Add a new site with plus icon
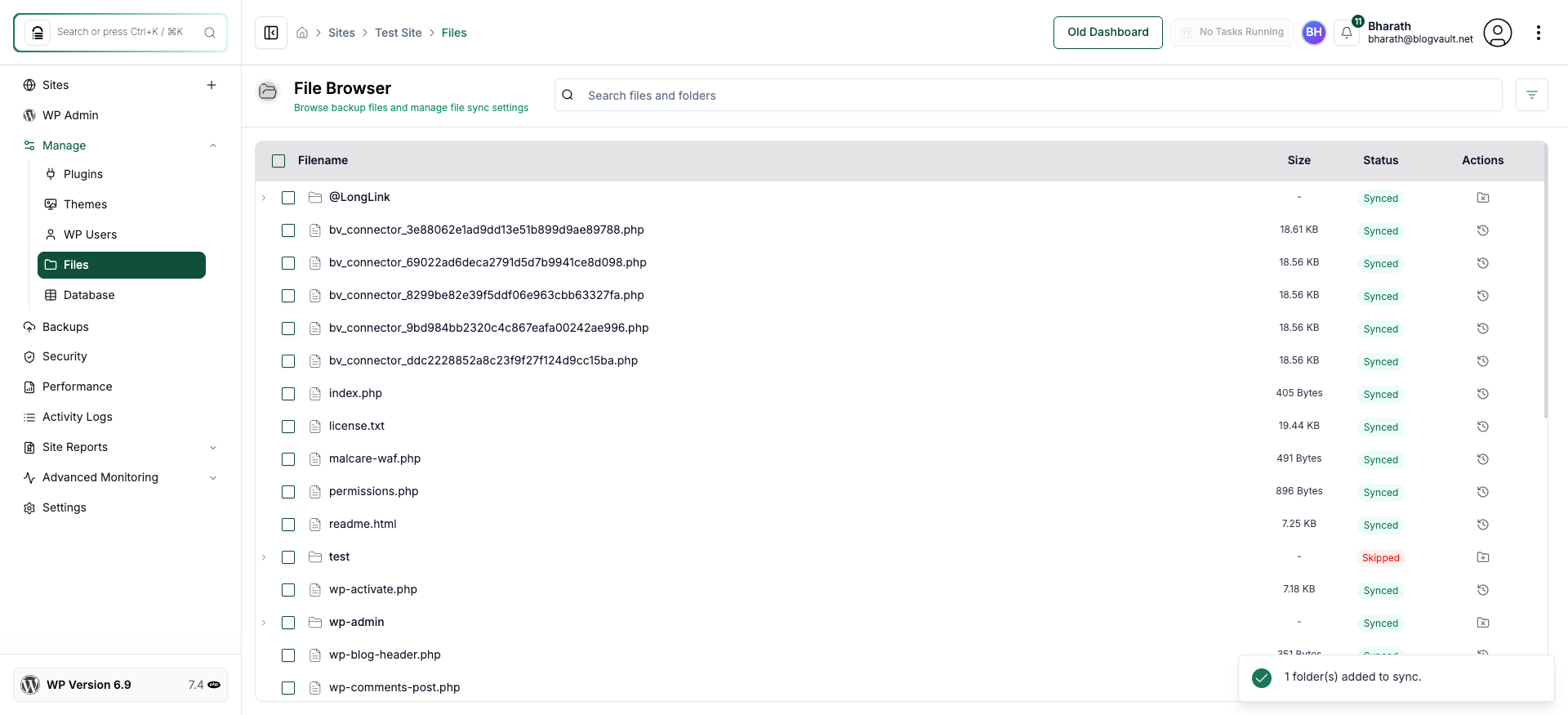Image resolution: width=1568 pixels, height=715 pixels. click(212, 85)
